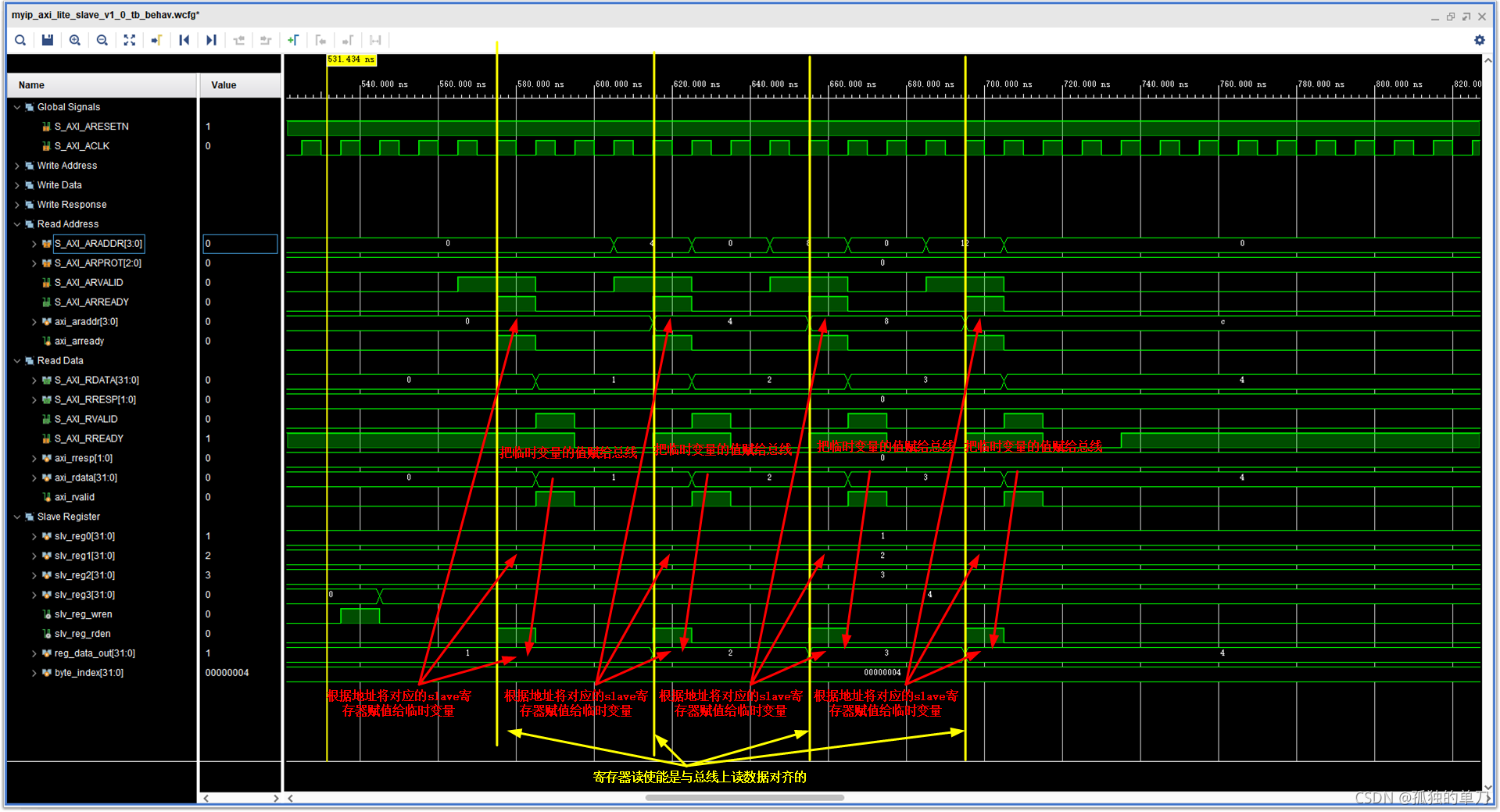Screen dimensions: 1500x812
Task: Click value field of S_AXI_ARADDR row
Action: coord(241,244)
